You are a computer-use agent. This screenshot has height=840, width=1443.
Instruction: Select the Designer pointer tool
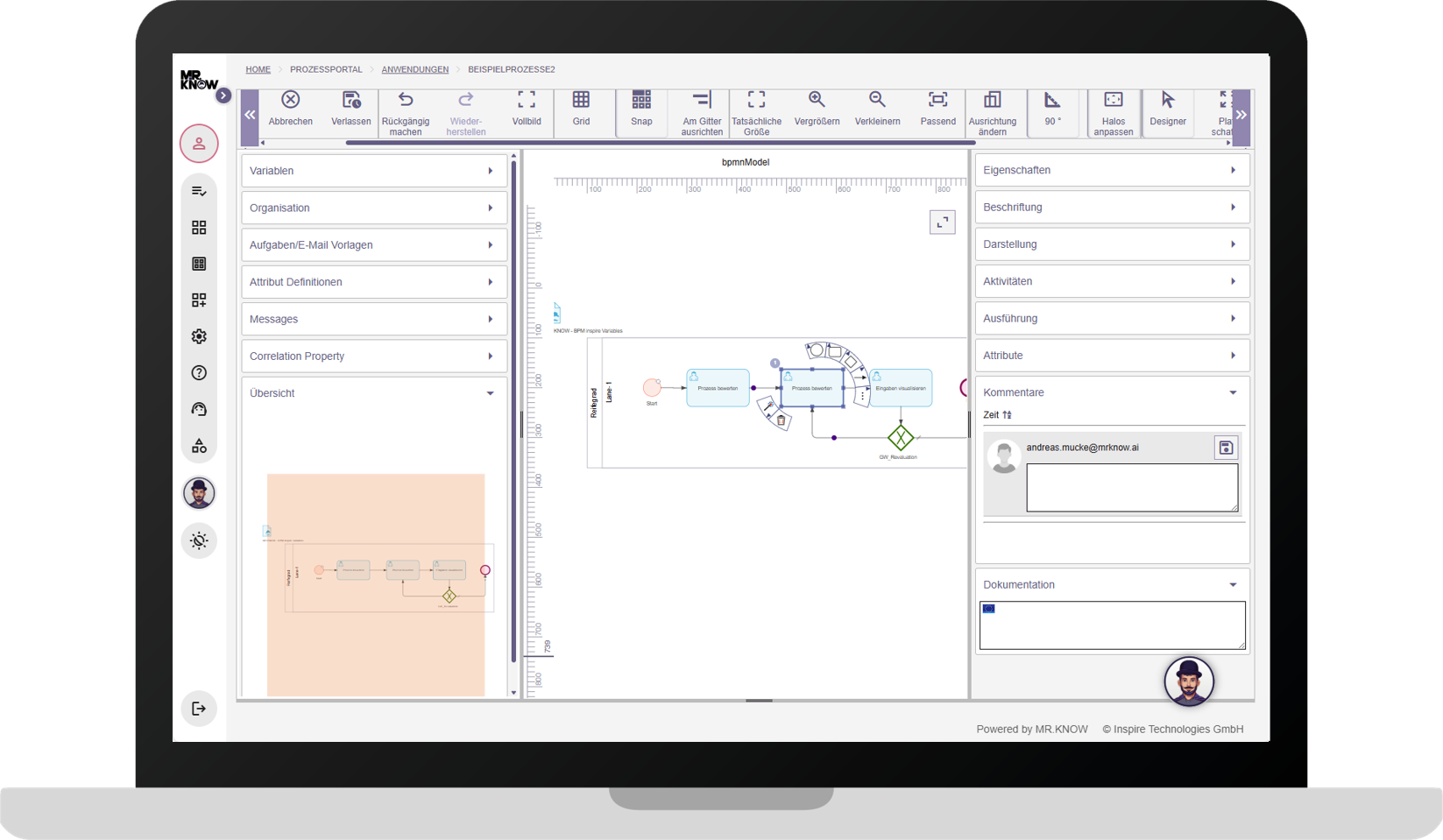pos(1168,100)
